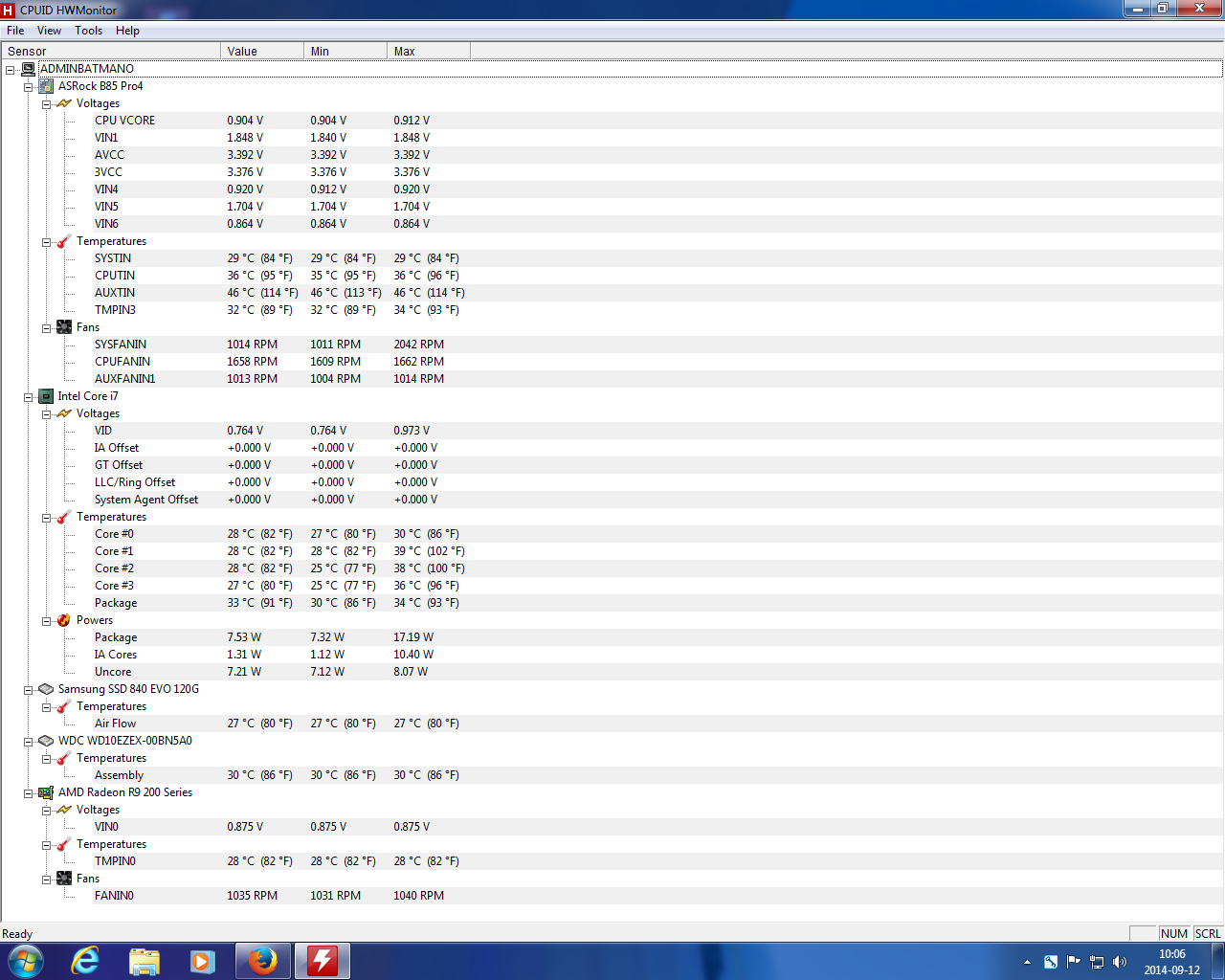This screenshot has height=980, width=1225.
Task: Open the File menu
Action: 15,31
